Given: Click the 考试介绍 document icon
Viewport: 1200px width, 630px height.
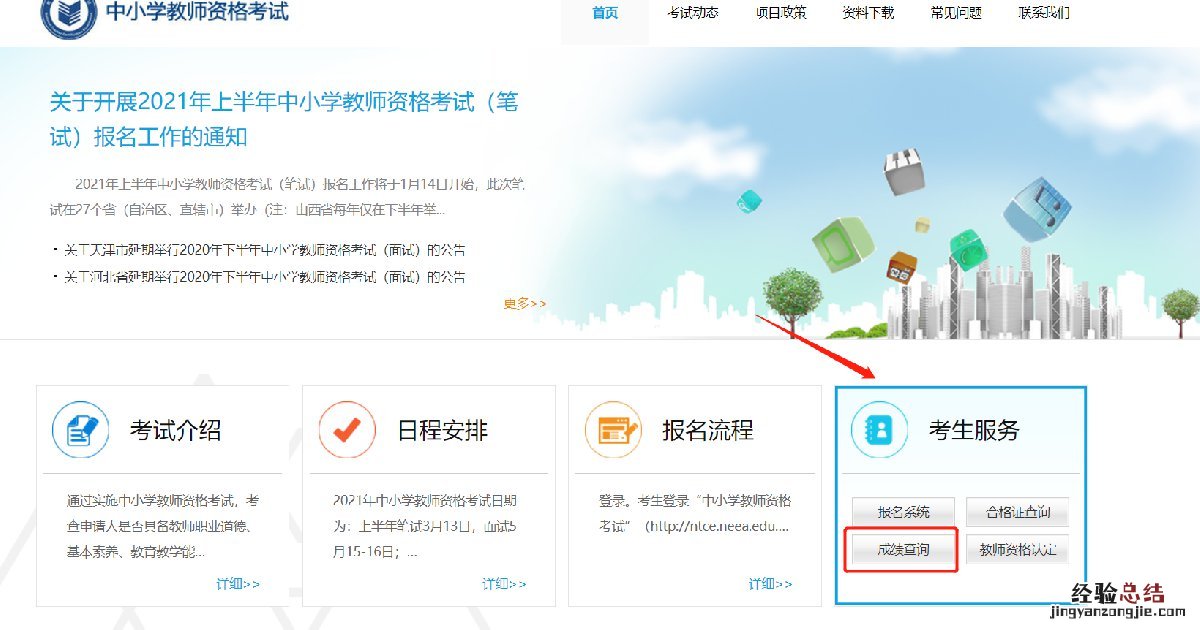Looking at the screenshot, I should [x=81, y=431].
